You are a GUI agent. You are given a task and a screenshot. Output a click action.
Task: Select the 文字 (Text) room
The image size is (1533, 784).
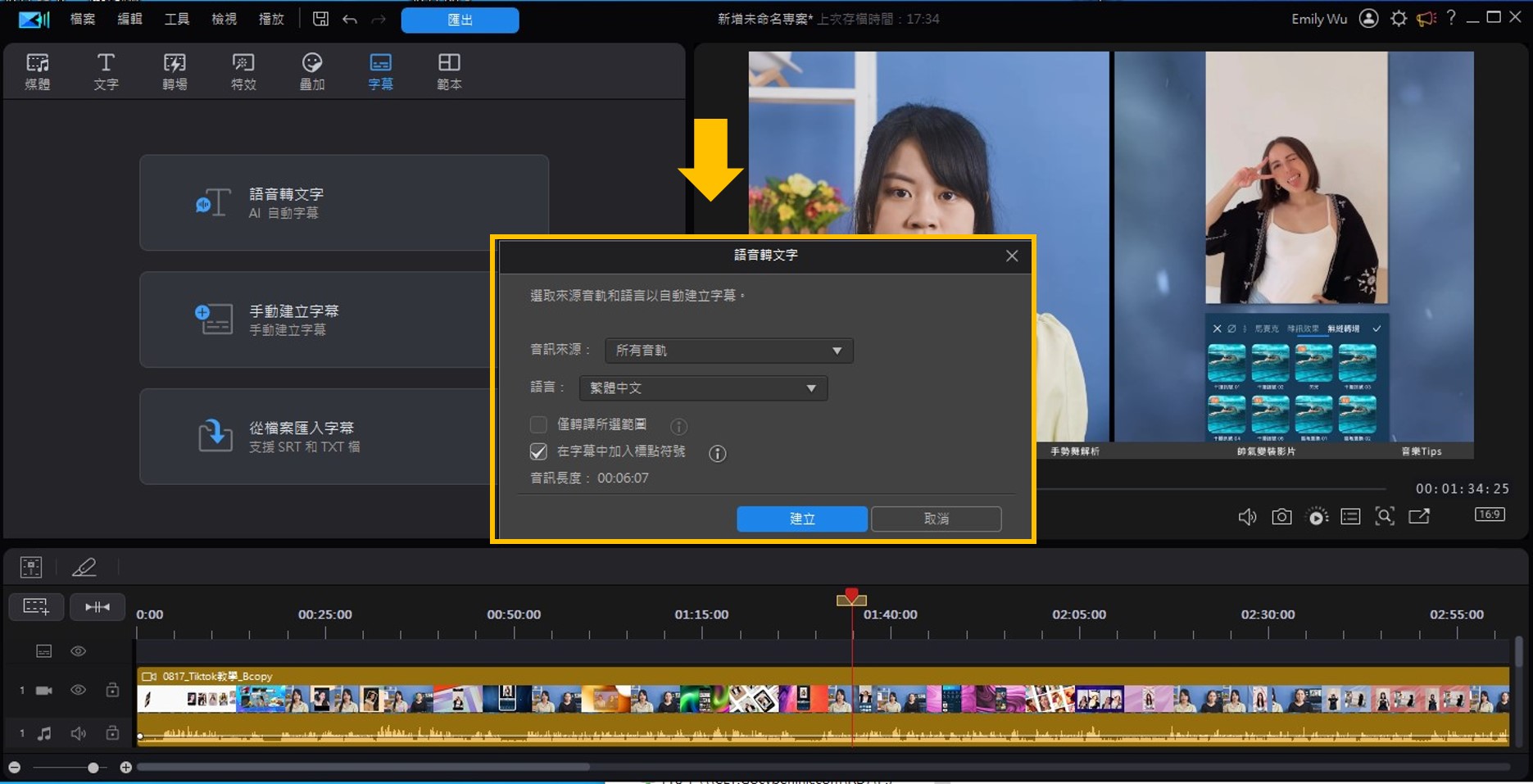point(106,70)
